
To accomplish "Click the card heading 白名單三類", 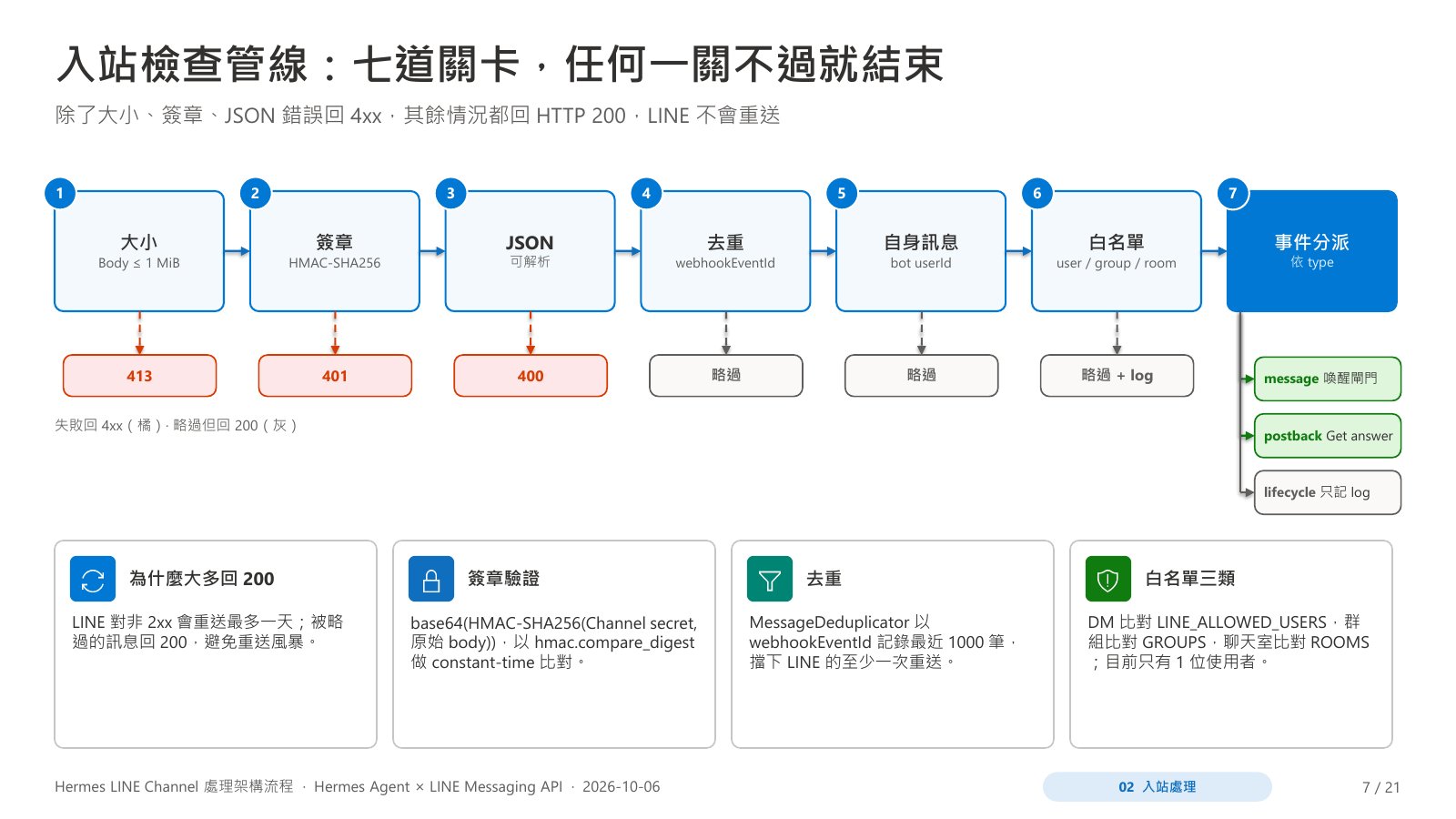I will (1189, 579).
